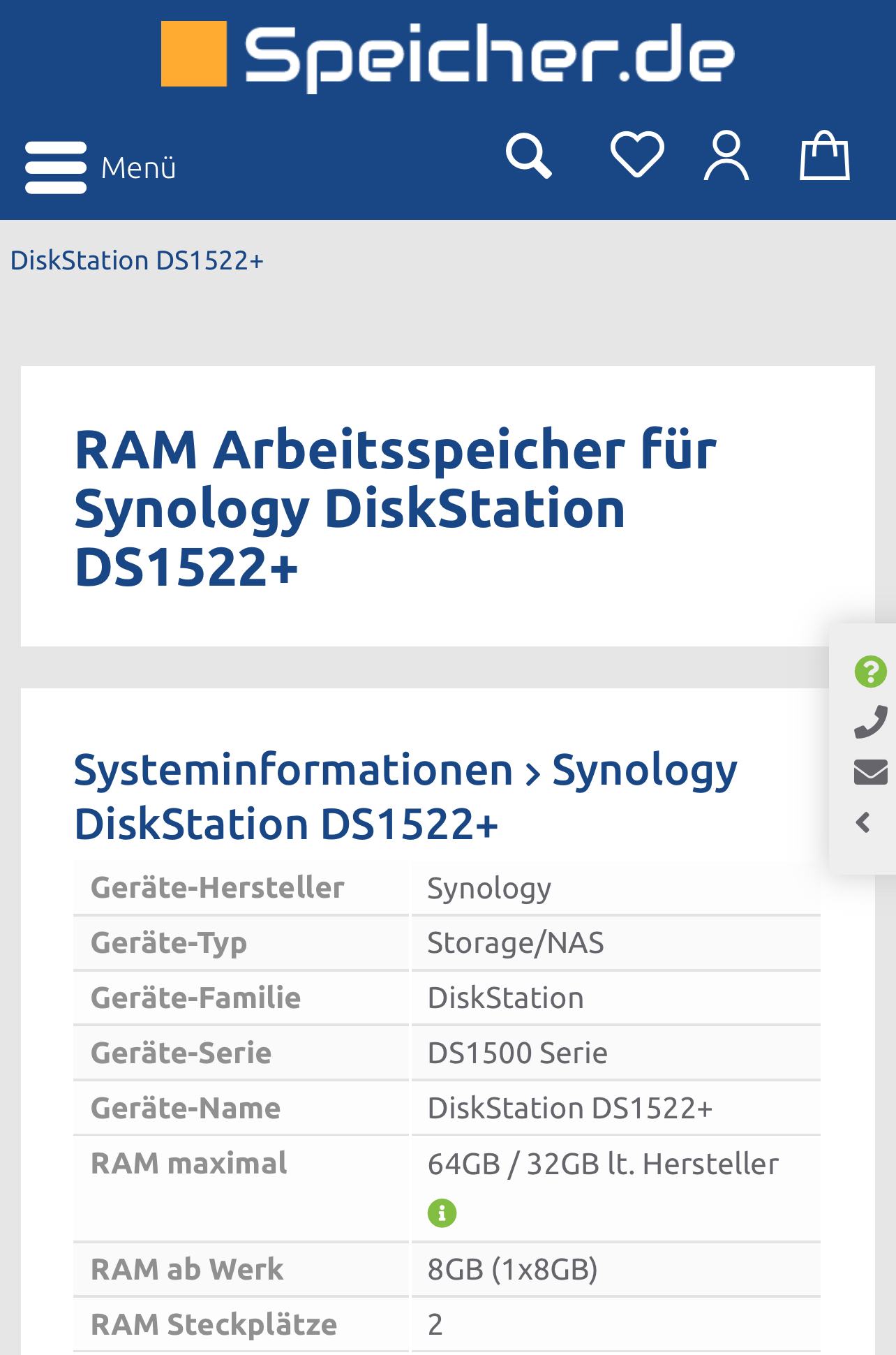Open the wishlist heart icon
896x1355 pixels.
click(x=637, y=154)
